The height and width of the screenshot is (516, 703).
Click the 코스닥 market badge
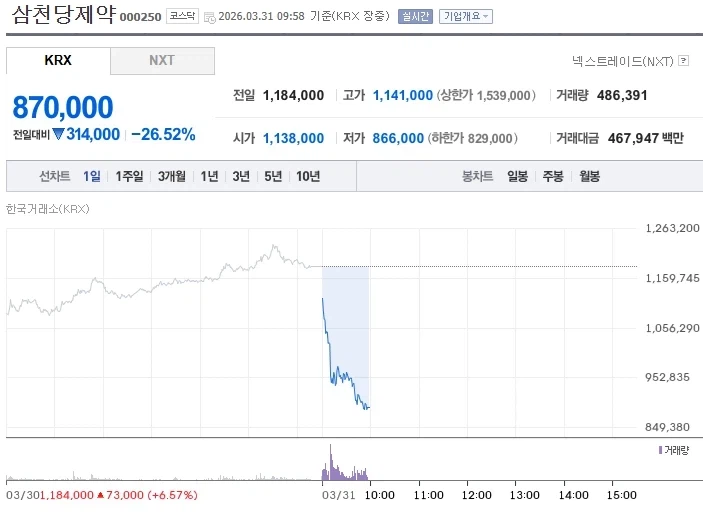point(182,17)
